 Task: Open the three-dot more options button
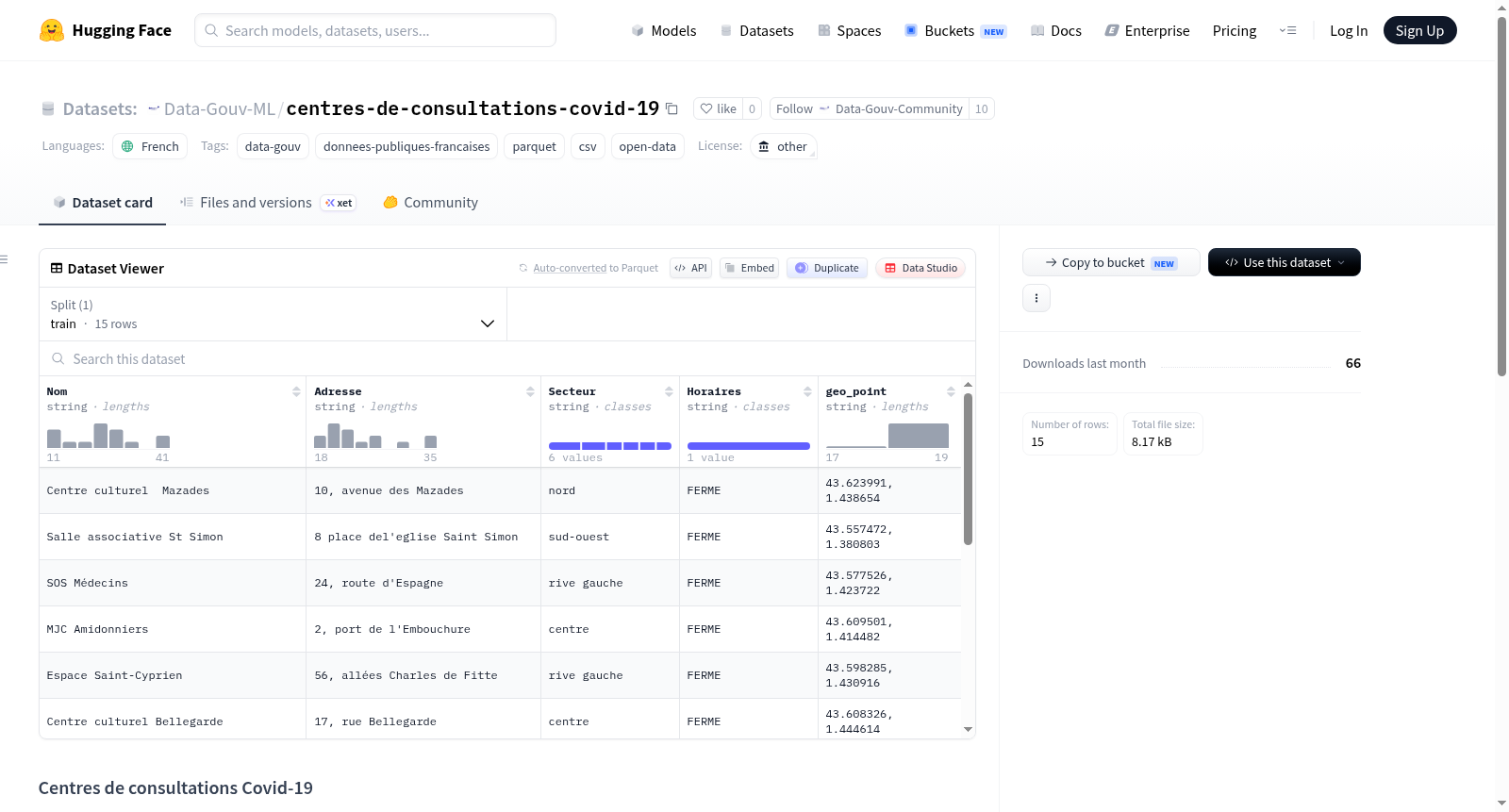1036,298
